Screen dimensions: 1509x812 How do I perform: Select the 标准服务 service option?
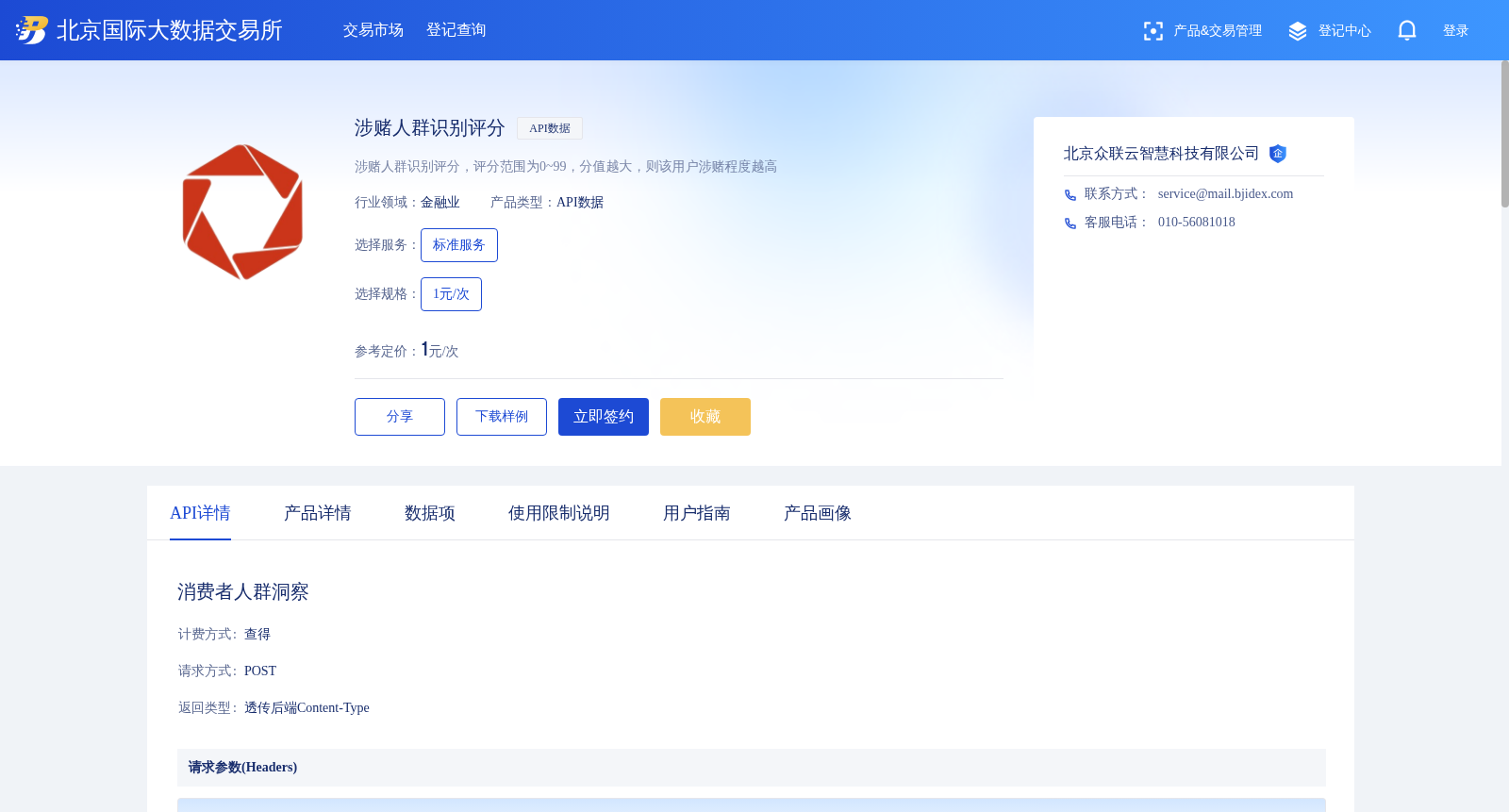459,245
